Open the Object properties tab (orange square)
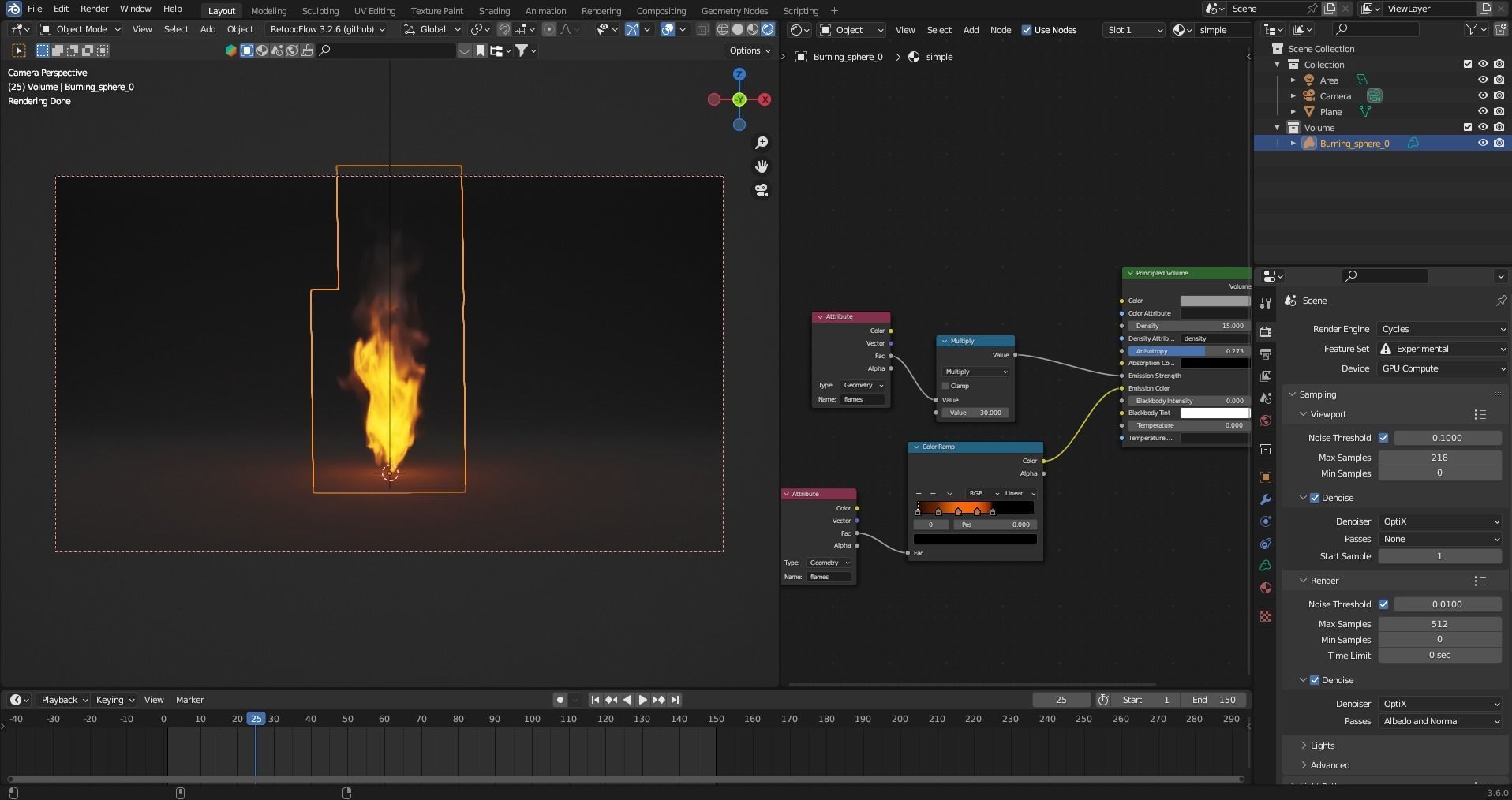The width and height of the screenshot is (1512, 800). [x=1266, y=477]
